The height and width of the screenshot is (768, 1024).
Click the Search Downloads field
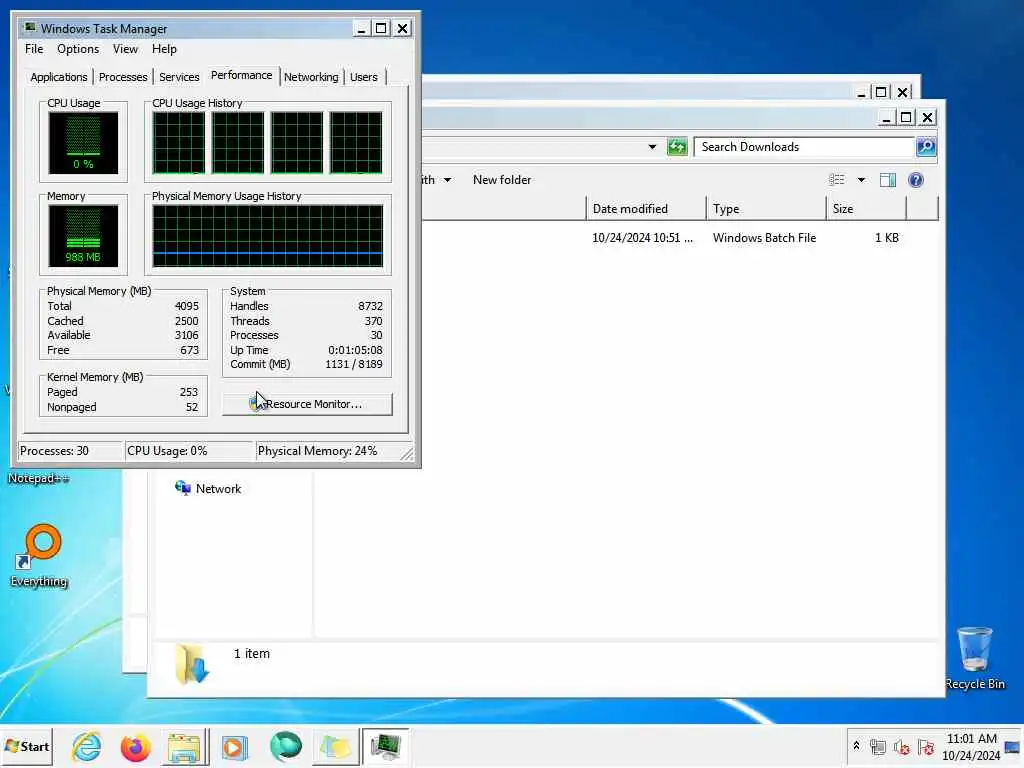(x=804, y=147)
